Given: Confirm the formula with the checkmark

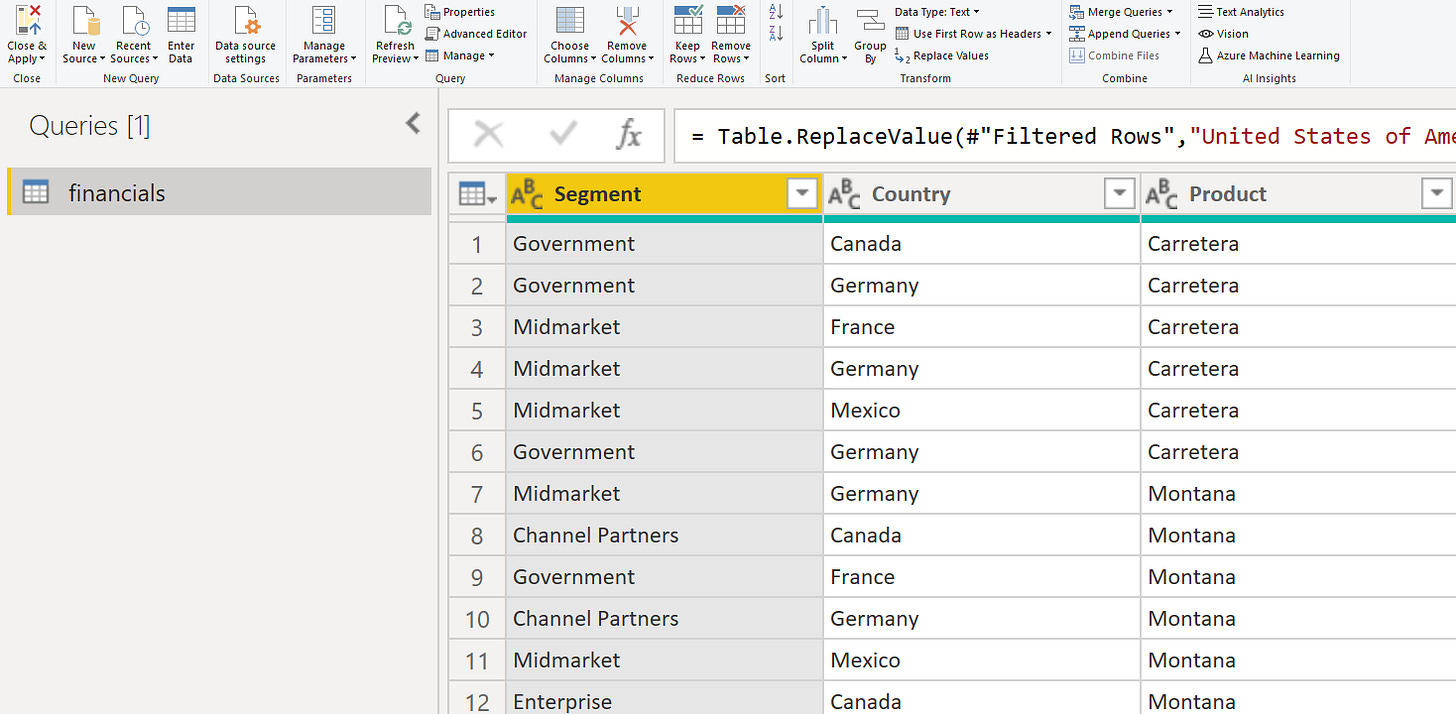Looking at the screenshot, I should [x=564, y=135].
